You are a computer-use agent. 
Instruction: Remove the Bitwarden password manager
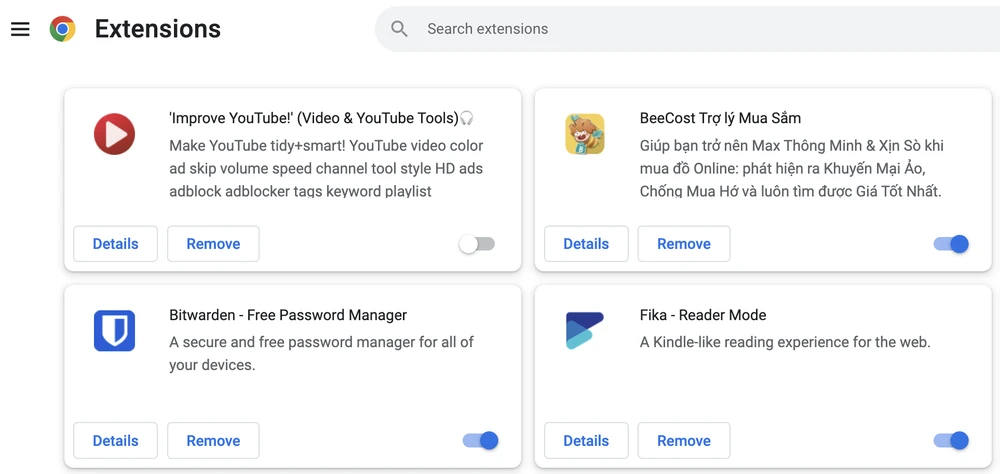[213, 441]
